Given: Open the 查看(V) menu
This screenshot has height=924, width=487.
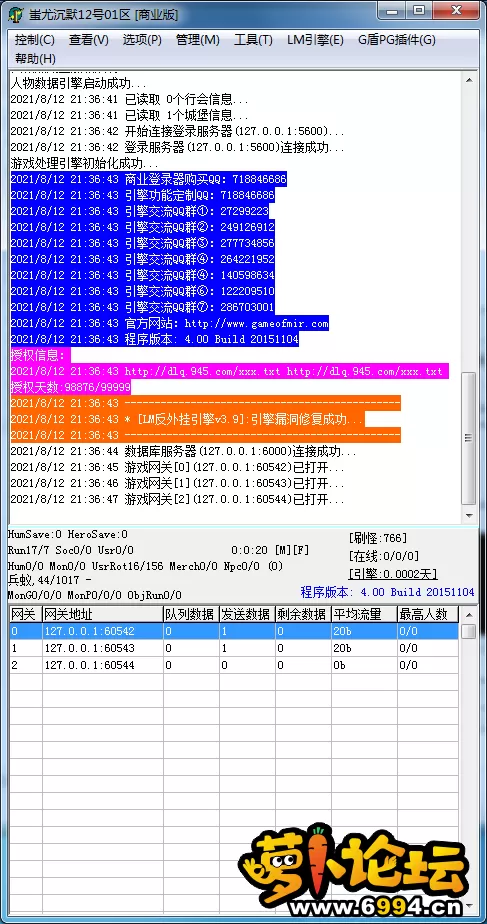Looking at the screenshot, I should click(x=89, y=40).
